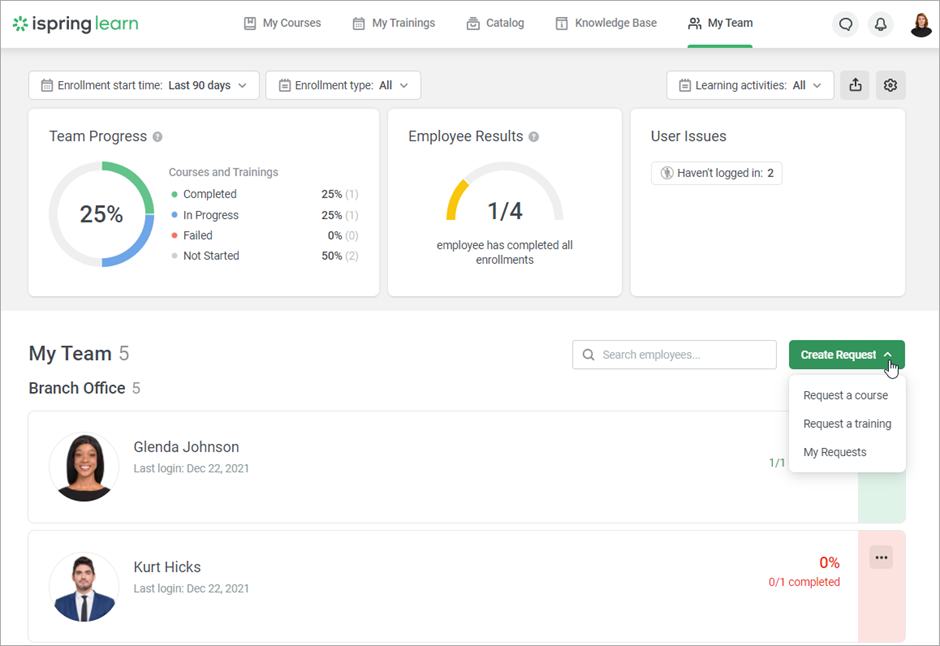Click the Team Progress help icon
This screenshot has width=940, height=646.
click(158, 137)
